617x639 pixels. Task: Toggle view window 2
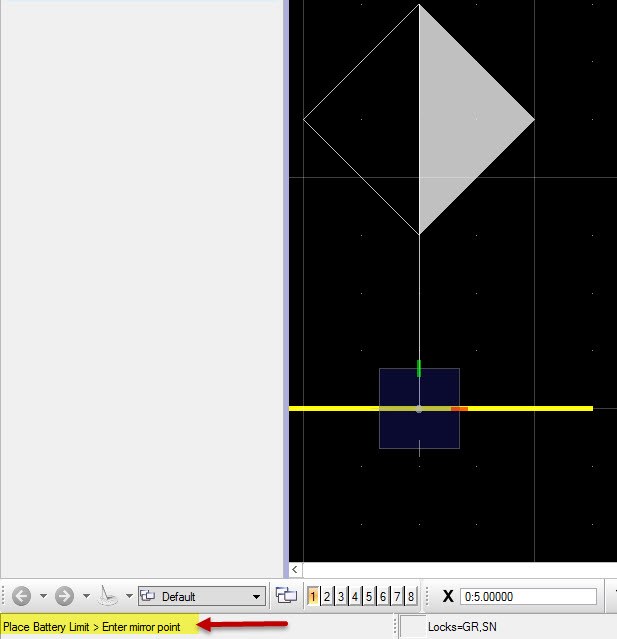(327, 597)
